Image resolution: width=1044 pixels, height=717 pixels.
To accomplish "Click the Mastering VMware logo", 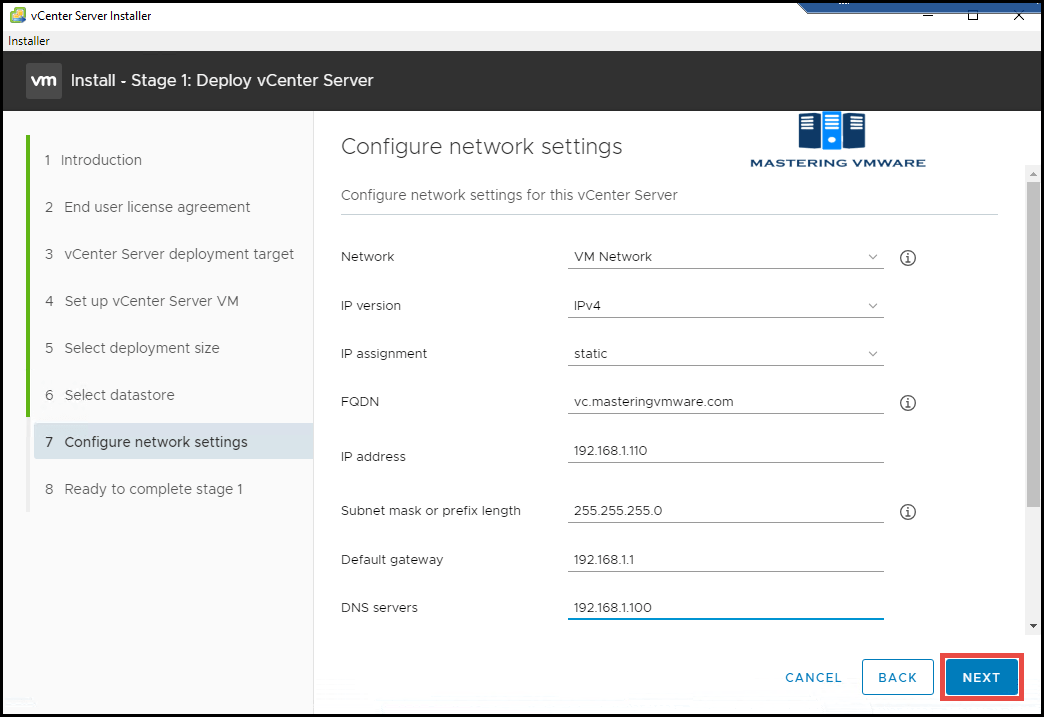I will pos(837,139).
